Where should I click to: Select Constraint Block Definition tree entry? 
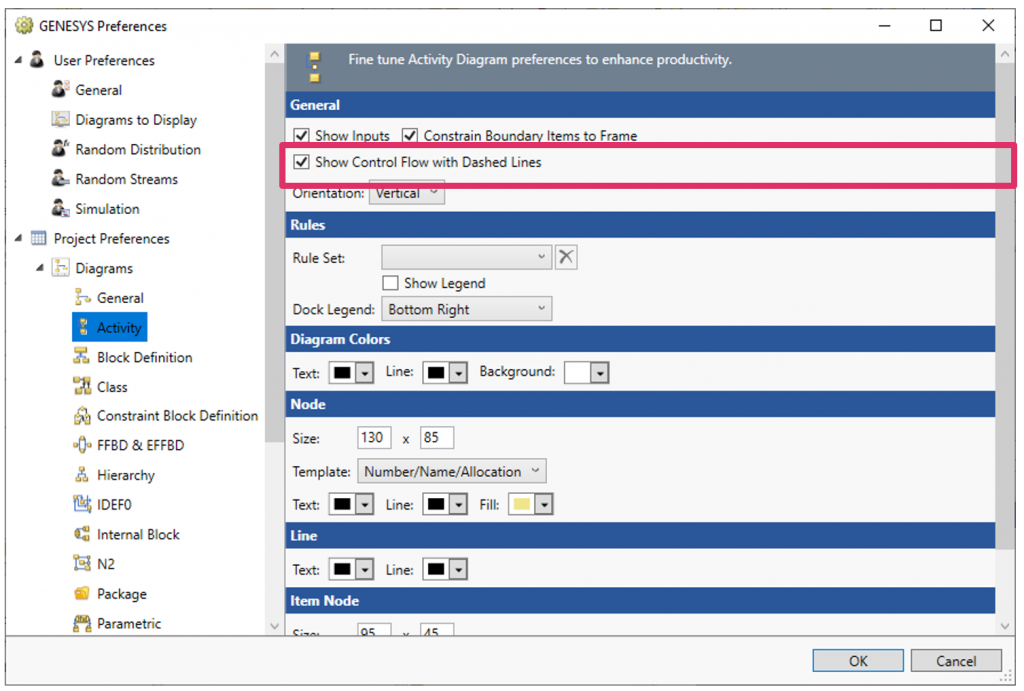point(177,416)
